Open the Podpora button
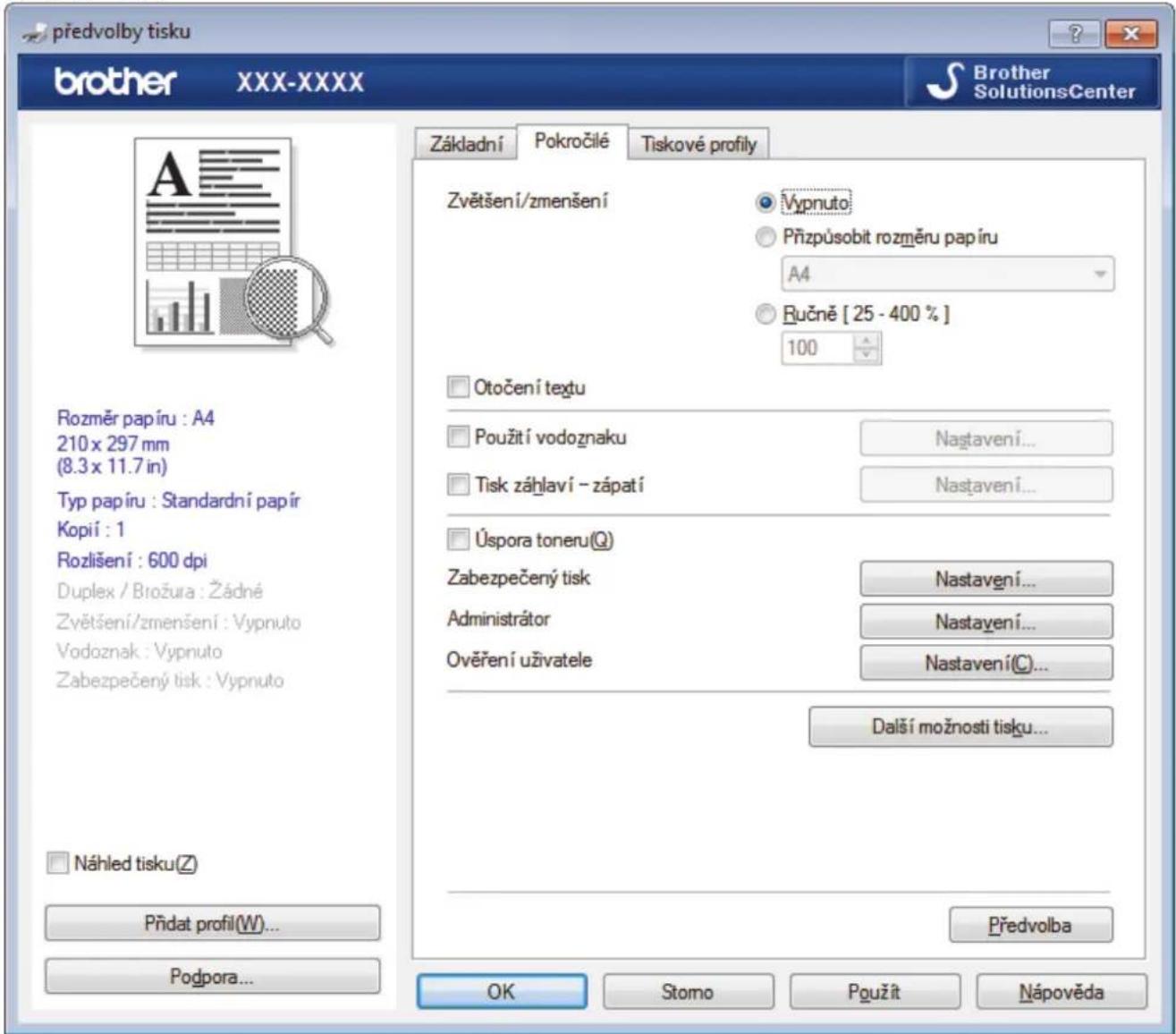The height and width of the screenshot is (1034, 1176). tap(212, 976)
